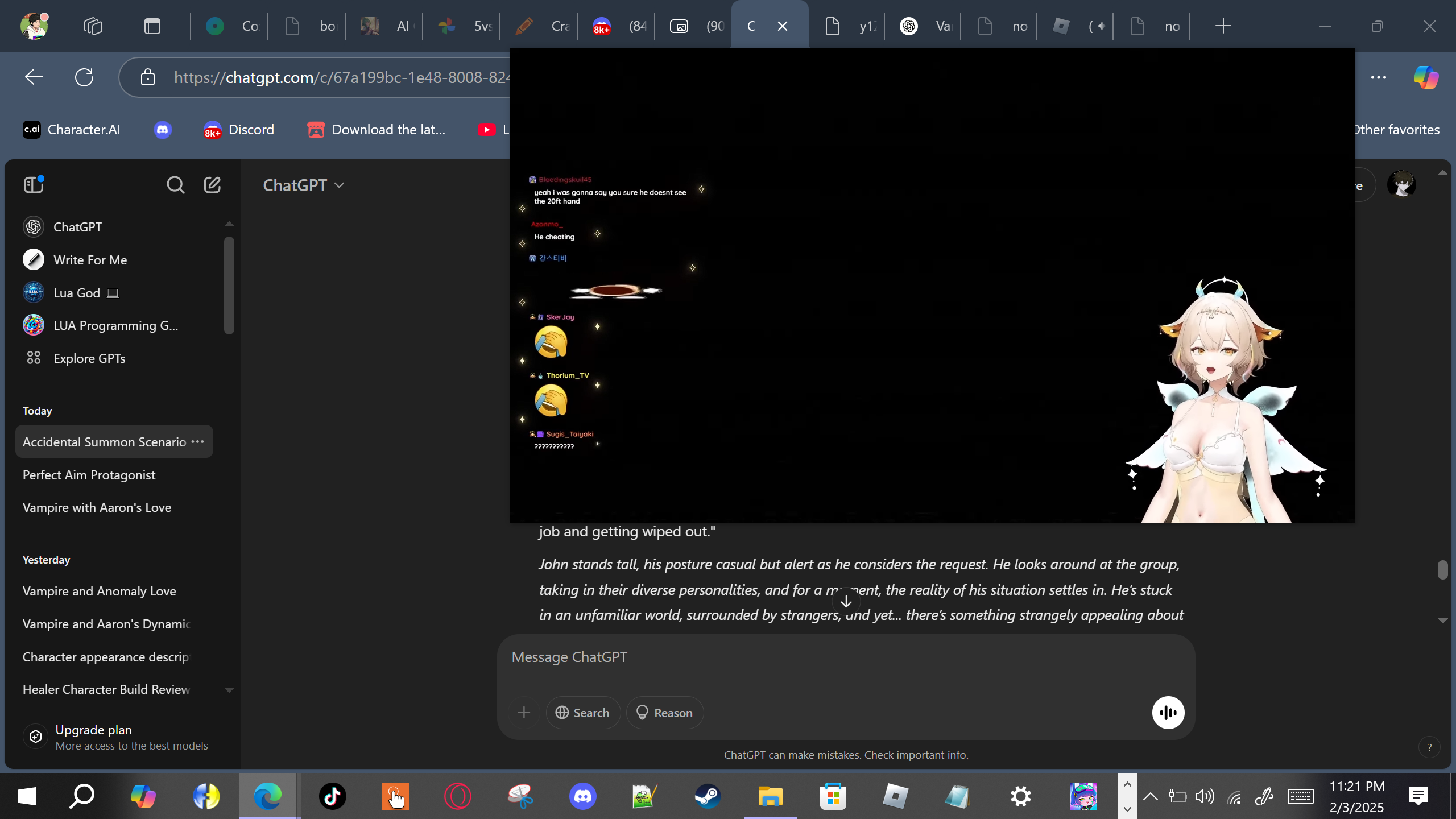Viewport: 1456px width, 819px height.
Task: Reload the page with the refresh icon
Action: (84, 77)
